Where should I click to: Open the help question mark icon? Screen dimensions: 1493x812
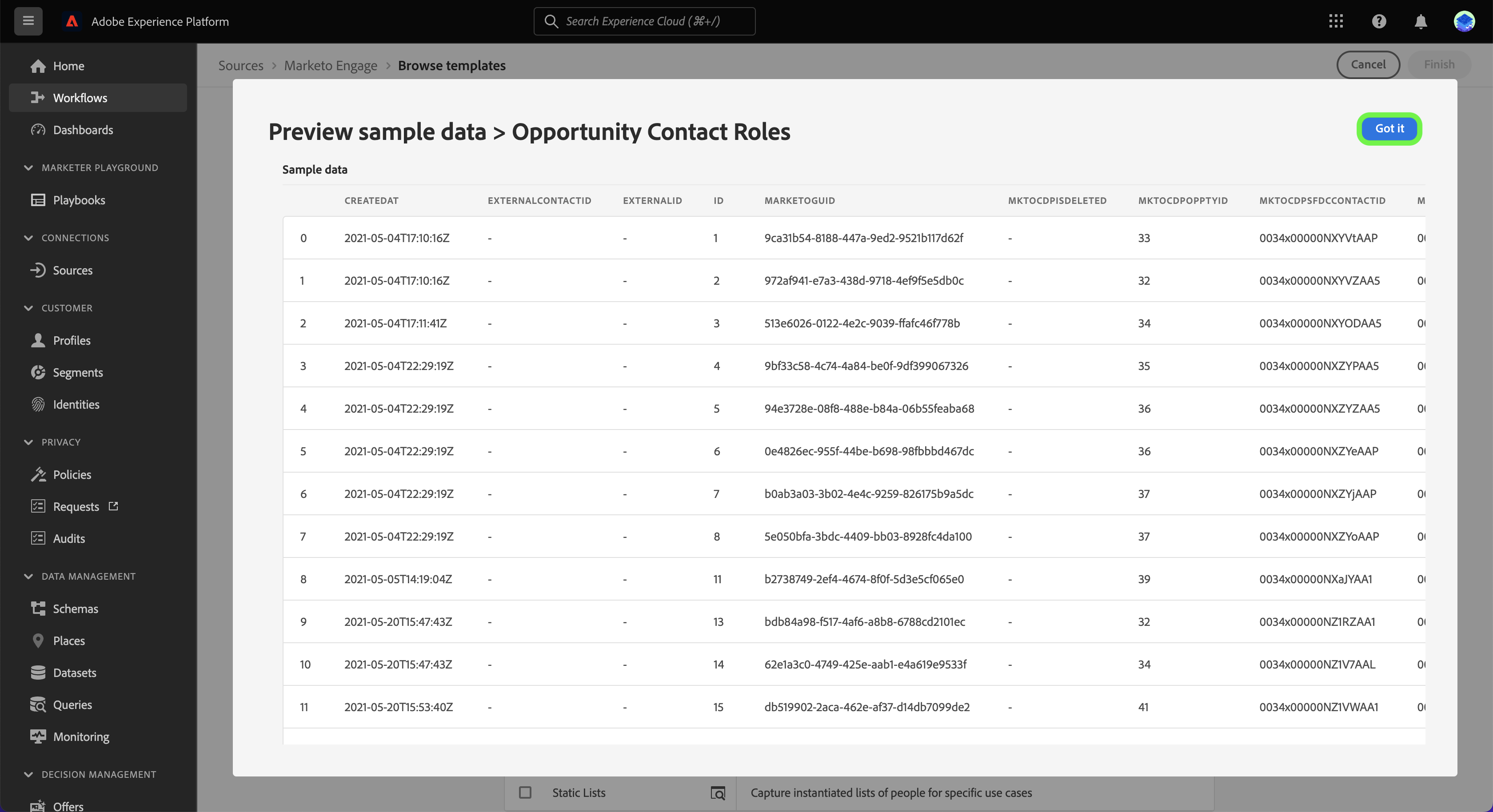tap(1379, 21)
